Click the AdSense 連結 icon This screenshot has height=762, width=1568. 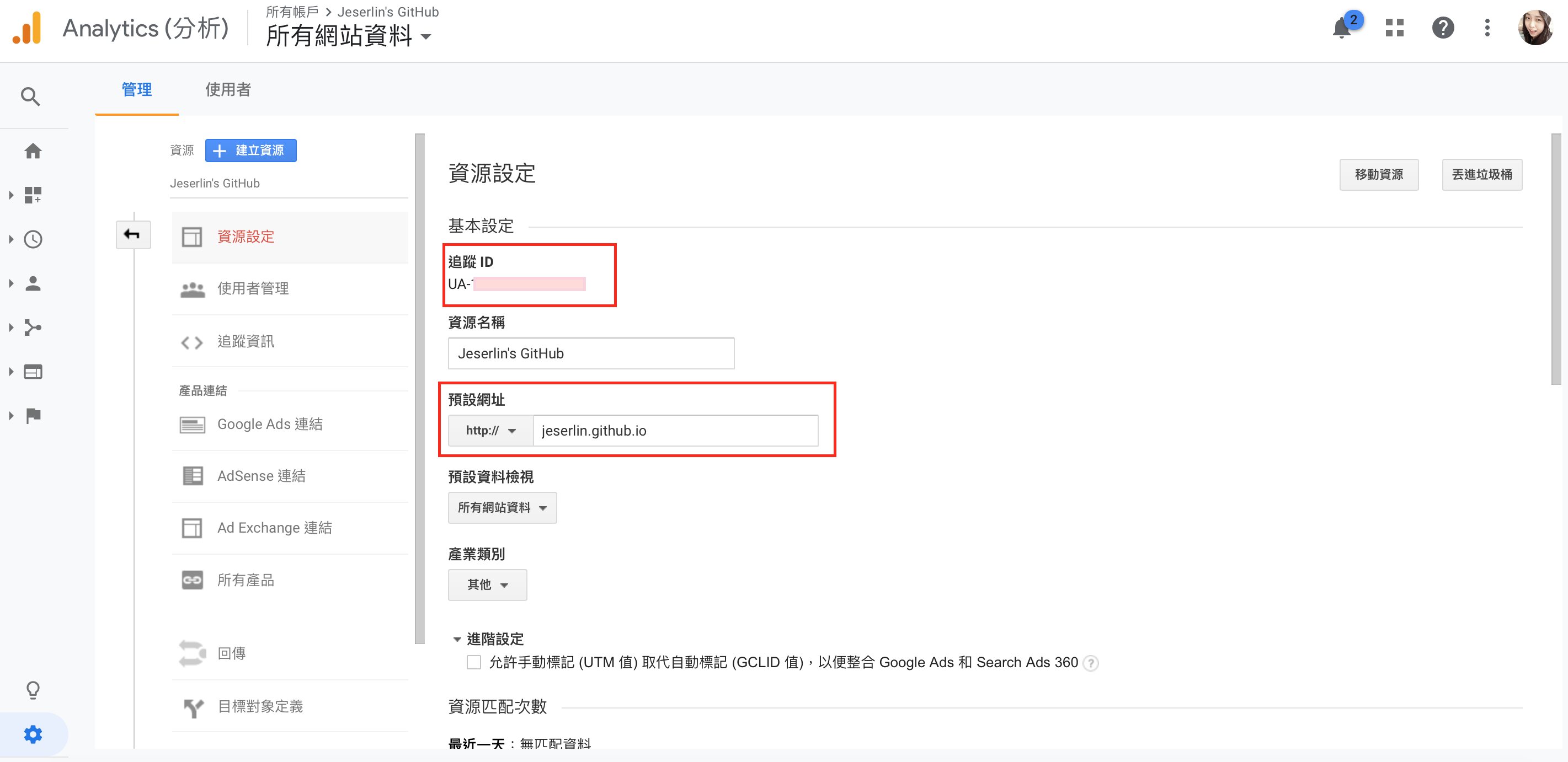tap(193, 476)
